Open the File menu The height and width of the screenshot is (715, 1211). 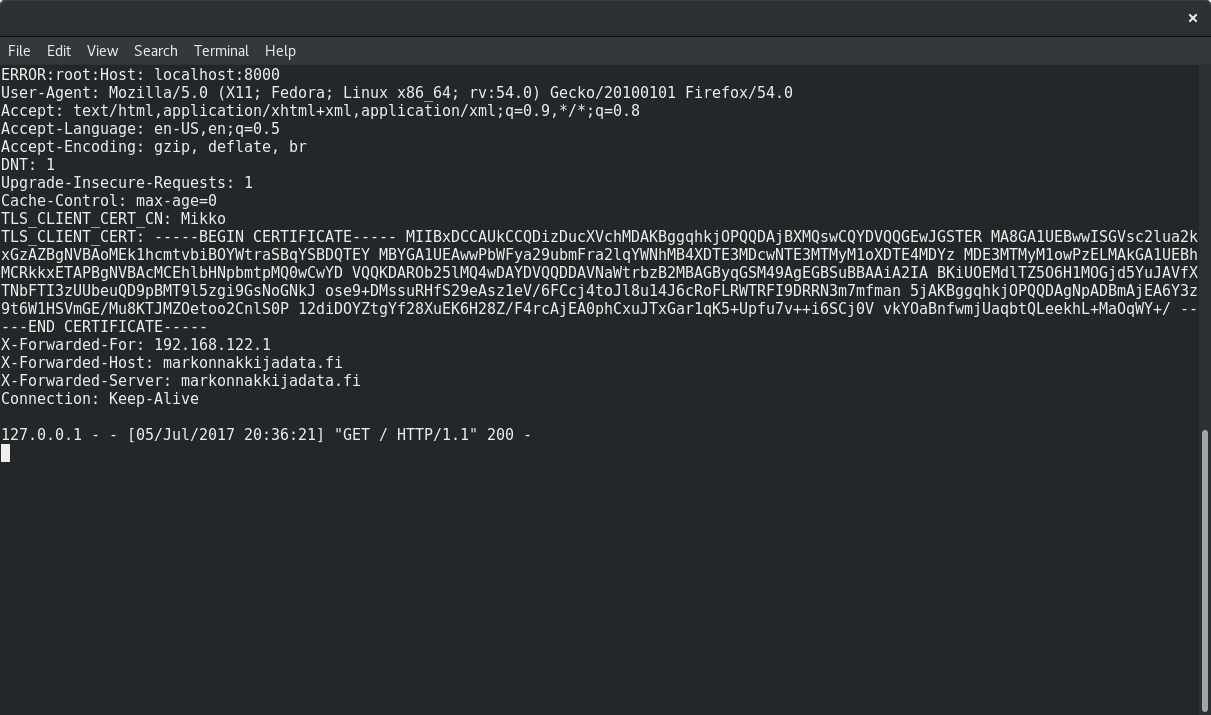(x=19, y=51)
